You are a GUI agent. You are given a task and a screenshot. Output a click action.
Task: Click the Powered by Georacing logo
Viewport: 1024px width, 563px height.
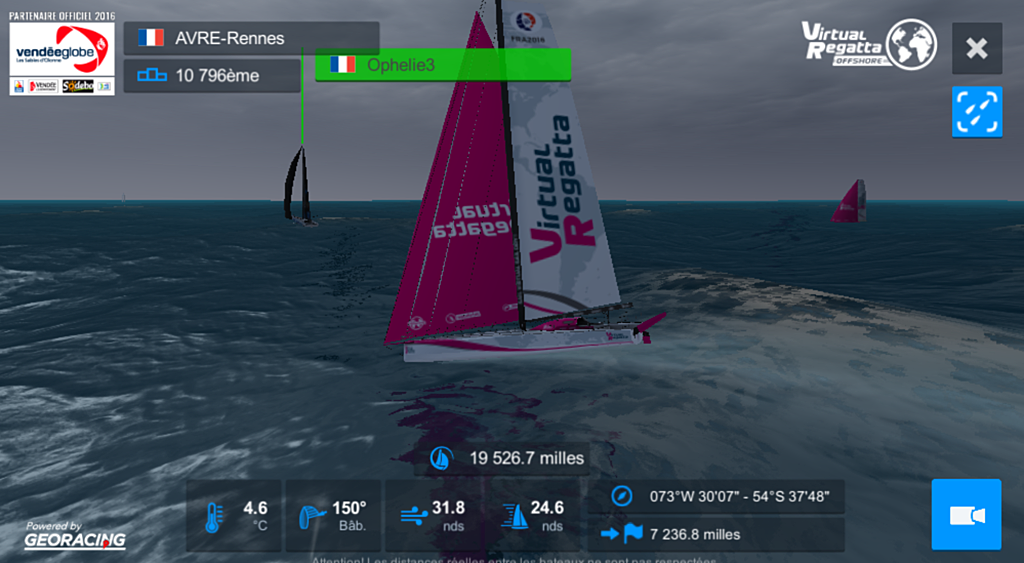tap(74, 535)
